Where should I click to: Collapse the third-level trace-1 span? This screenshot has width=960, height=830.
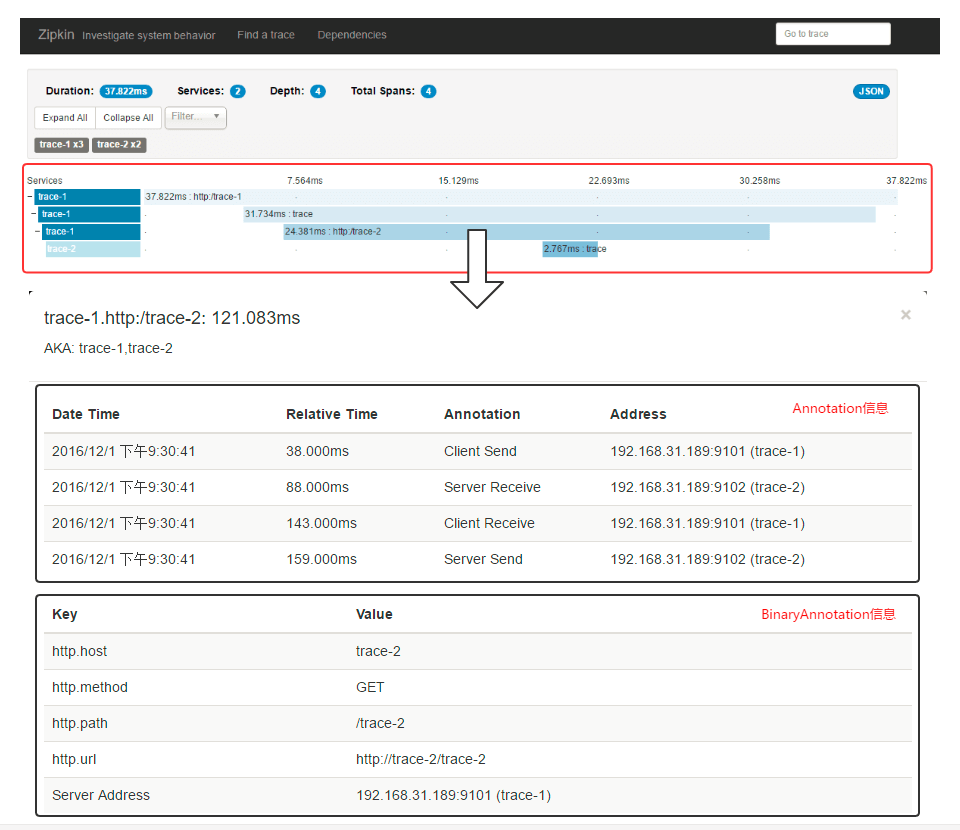point(37,231)
